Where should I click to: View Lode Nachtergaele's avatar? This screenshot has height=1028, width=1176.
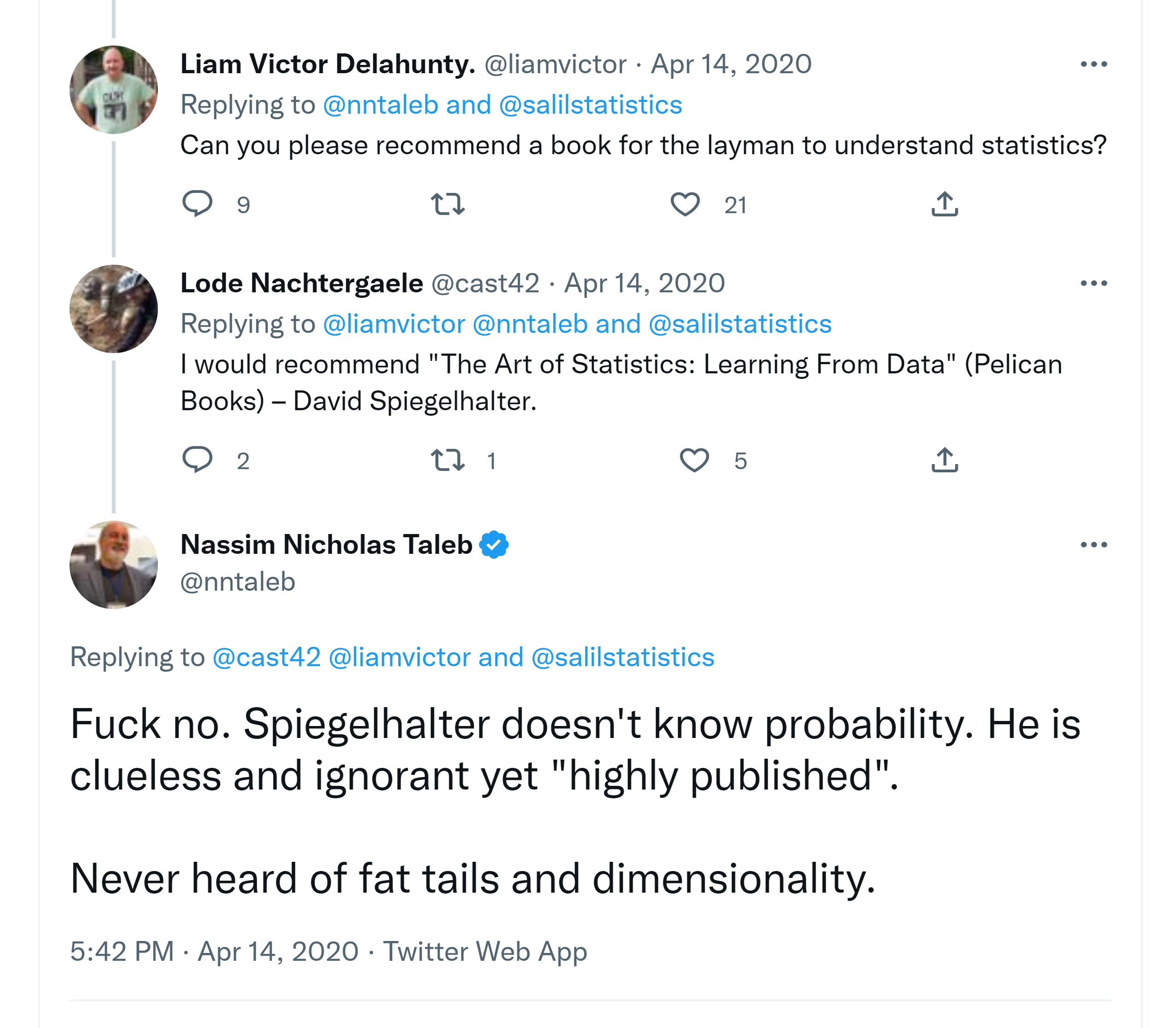tap(114, 308)
